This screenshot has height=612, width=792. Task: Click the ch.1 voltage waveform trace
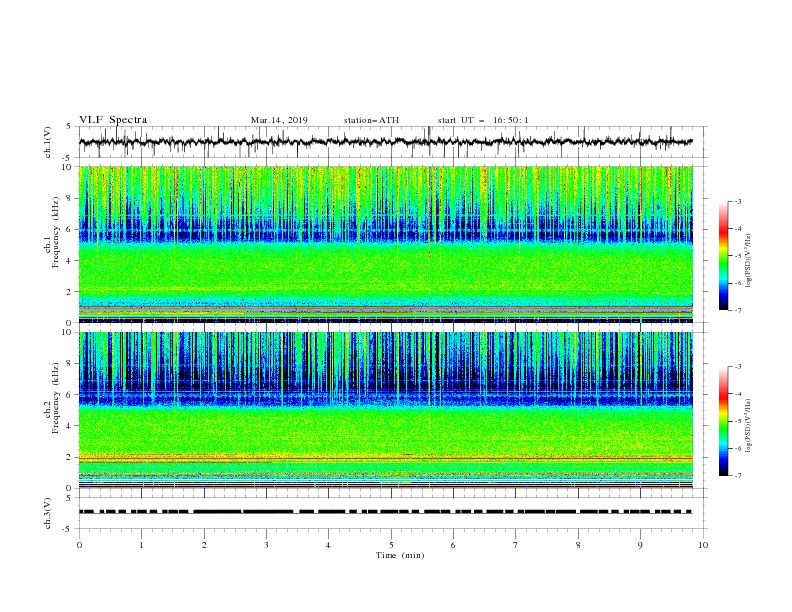tap(385, 142)
